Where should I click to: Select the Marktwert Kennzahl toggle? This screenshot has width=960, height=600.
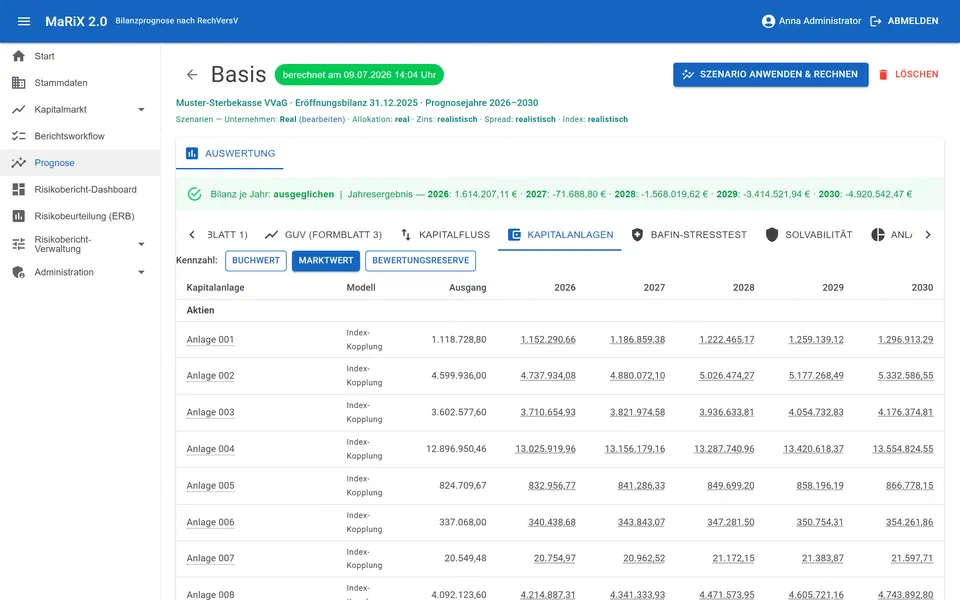point(326,260)
